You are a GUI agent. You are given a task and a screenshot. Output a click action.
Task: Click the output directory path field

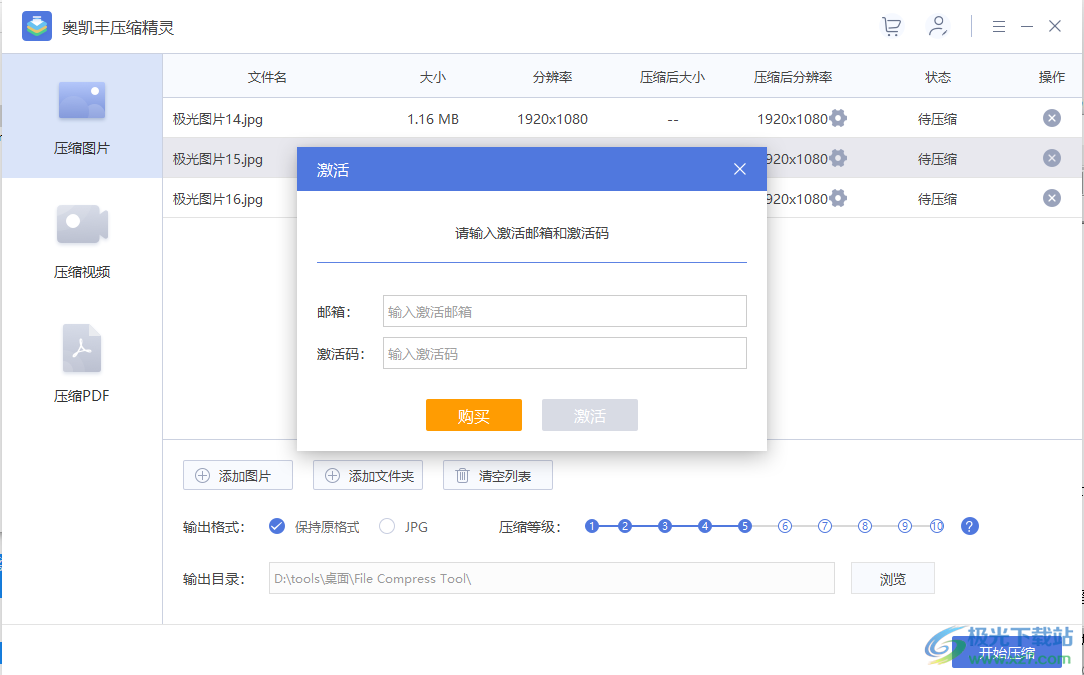click(552, 578)
